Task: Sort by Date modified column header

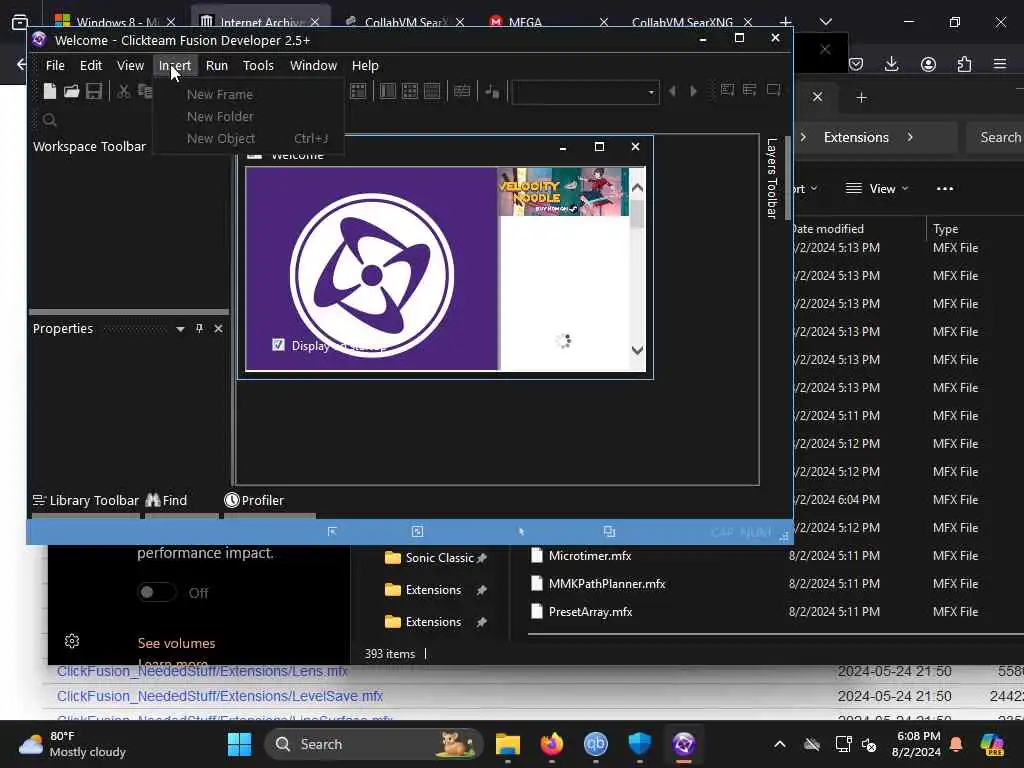Action: click(827, 229)
